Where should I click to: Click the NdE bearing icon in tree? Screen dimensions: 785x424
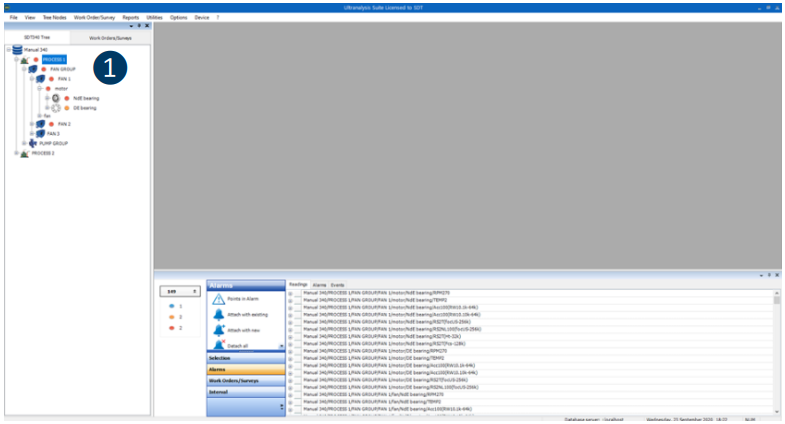(x=56, y=98)
